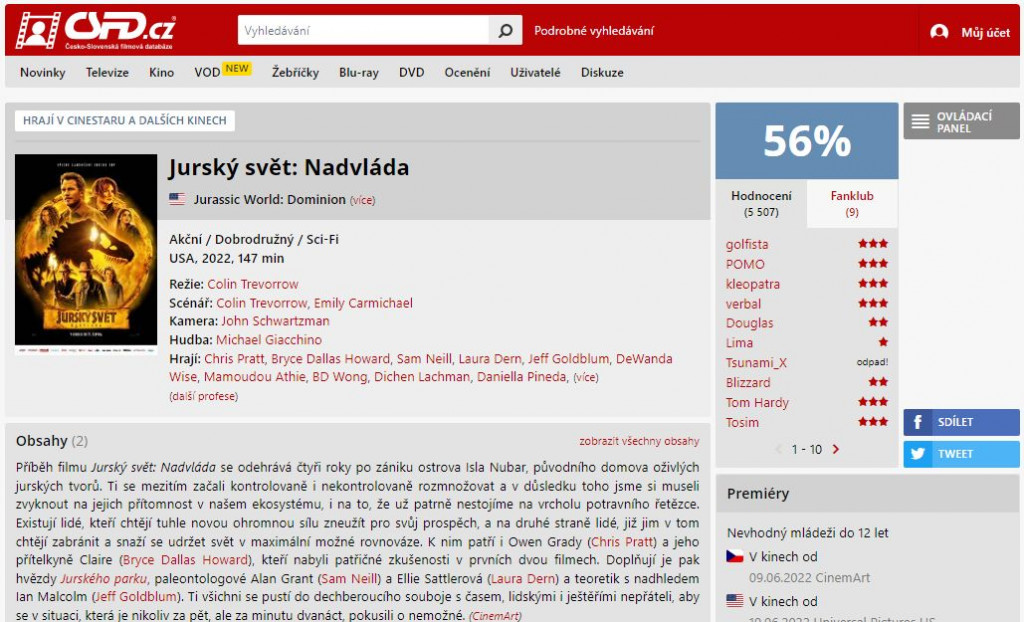Viewport: 1024px width, 622px height.
Task: Open user Tosim profile
Action: pyautogui.click(x=742, y=423)
